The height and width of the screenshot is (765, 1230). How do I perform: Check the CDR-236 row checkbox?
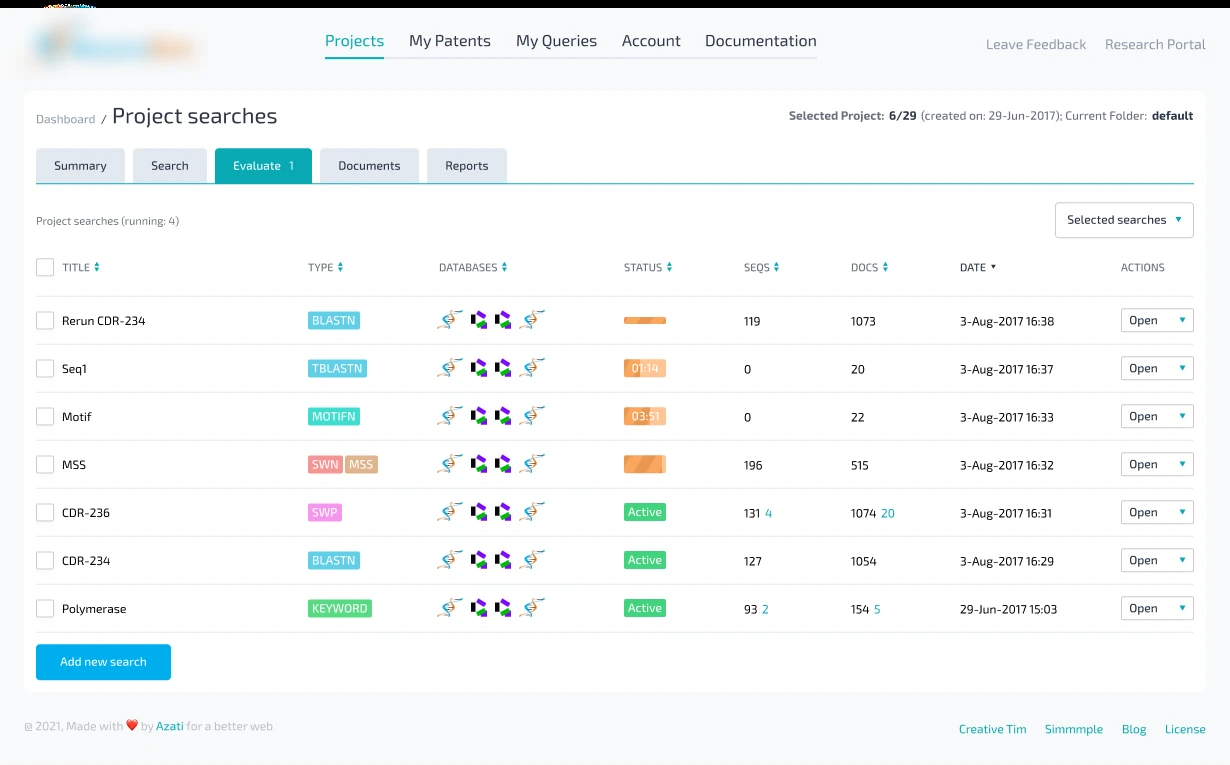tap(45, 513)
